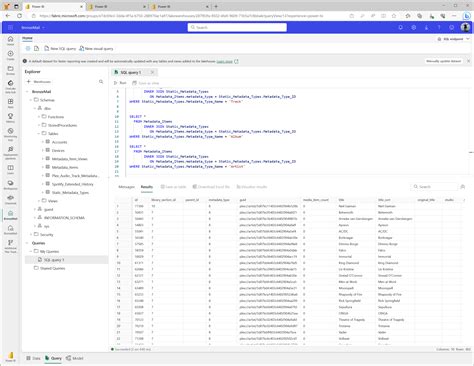The height and width of the screenshot is (366, 474).
Task: Open Learn in the left navigation rail
Action: [x=10, y=169]
